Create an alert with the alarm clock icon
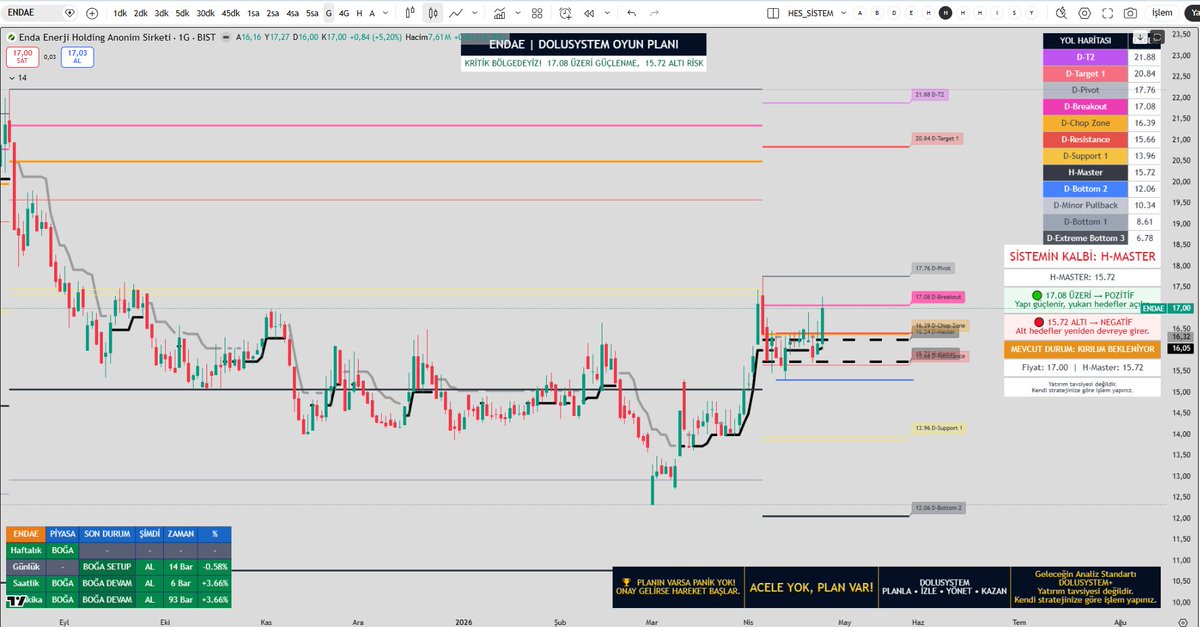This screenshot has width=1200, height=627. (x=566, y=14)
